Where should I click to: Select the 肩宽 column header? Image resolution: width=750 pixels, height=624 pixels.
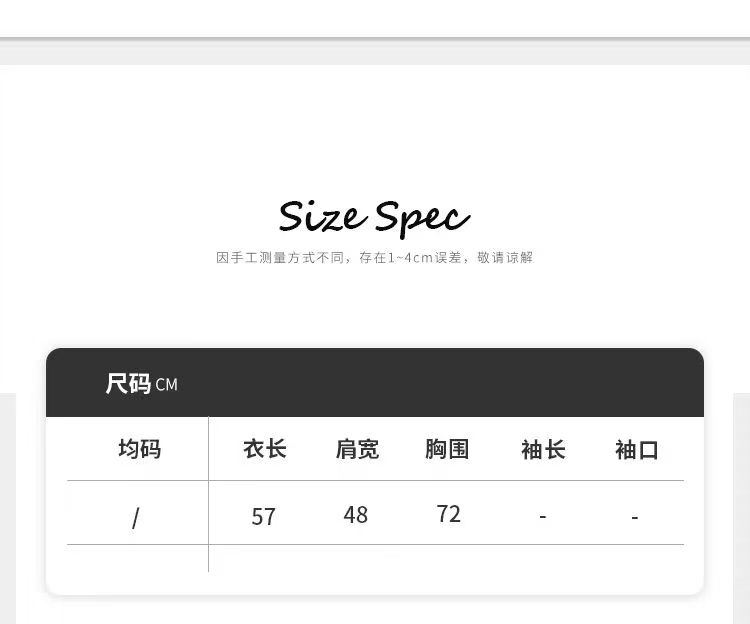click(x=357, y=450)
